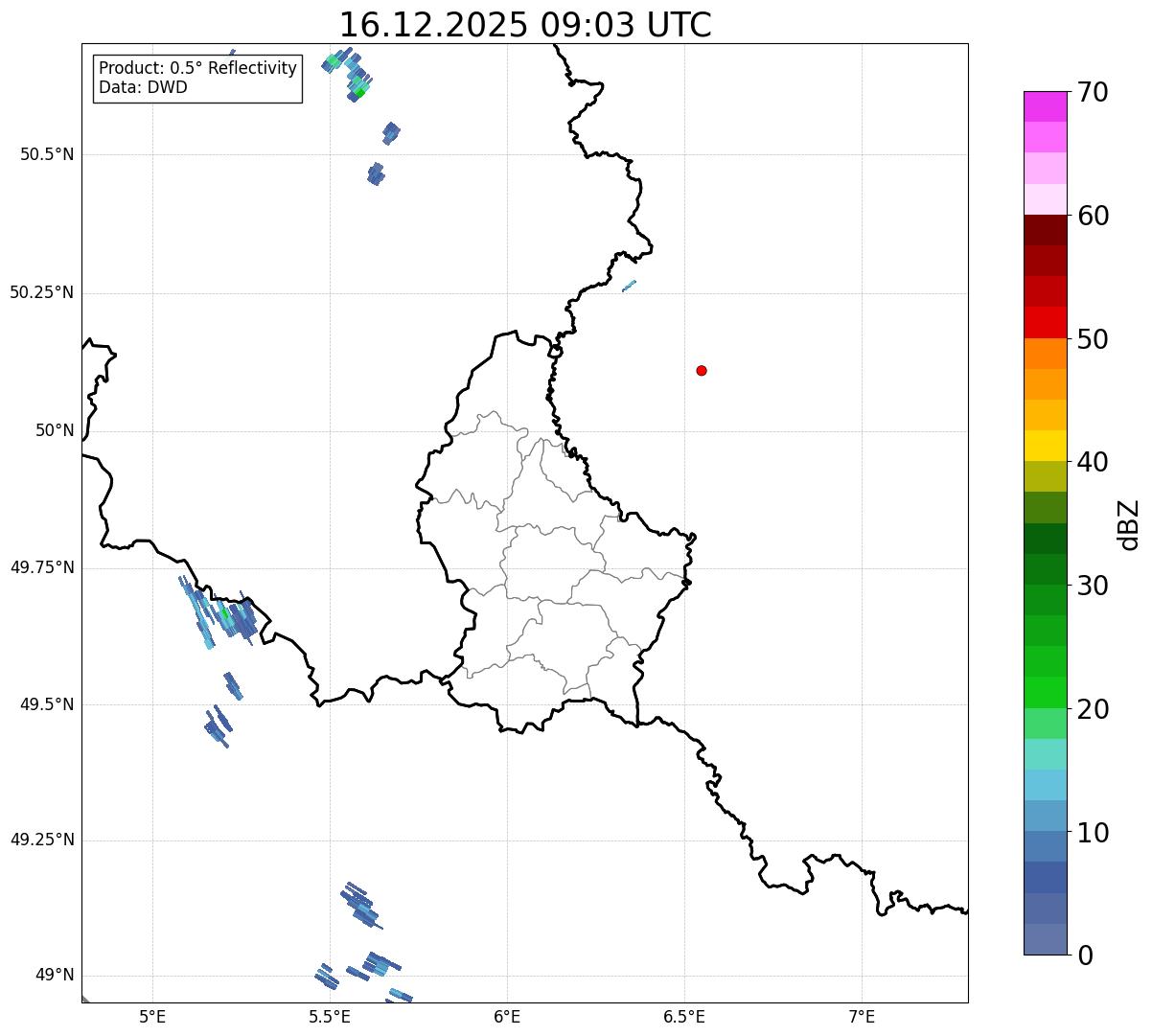The width and height of the screenshot is (1152, 1036).
Task: Click the '6°E' longitude label
Action: pos(507,1016)
